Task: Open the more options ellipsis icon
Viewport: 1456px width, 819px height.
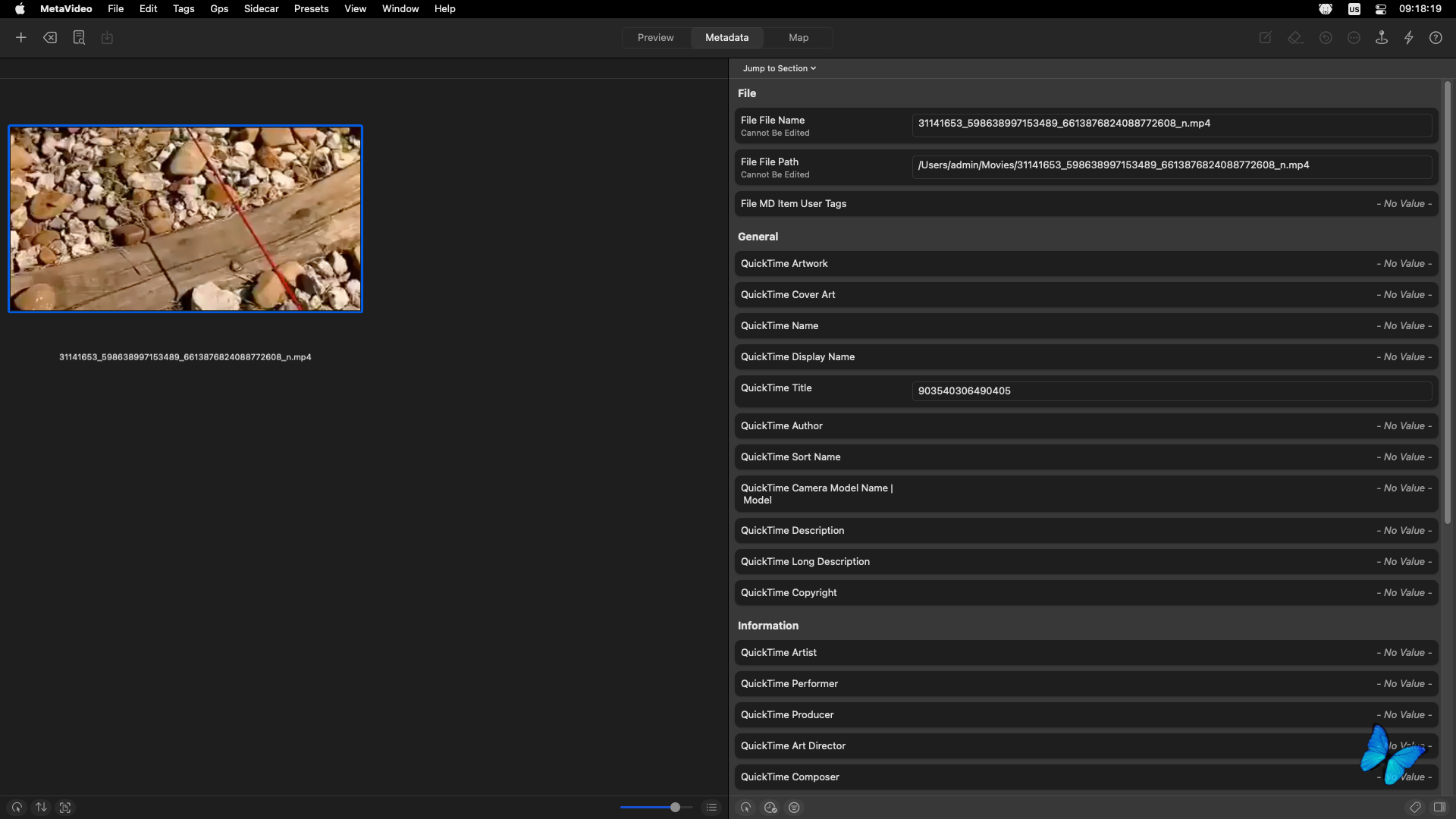Action: click(x=1354, y=37)
